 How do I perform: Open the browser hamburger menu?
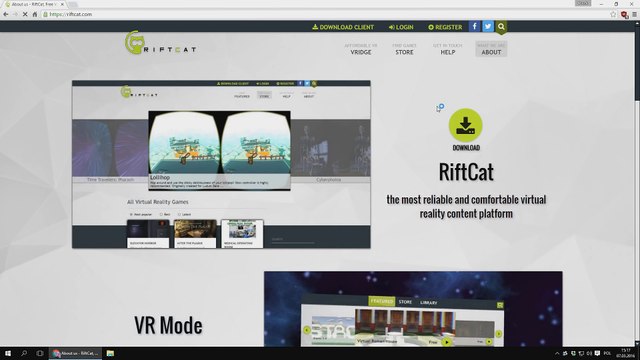[634, 14]
